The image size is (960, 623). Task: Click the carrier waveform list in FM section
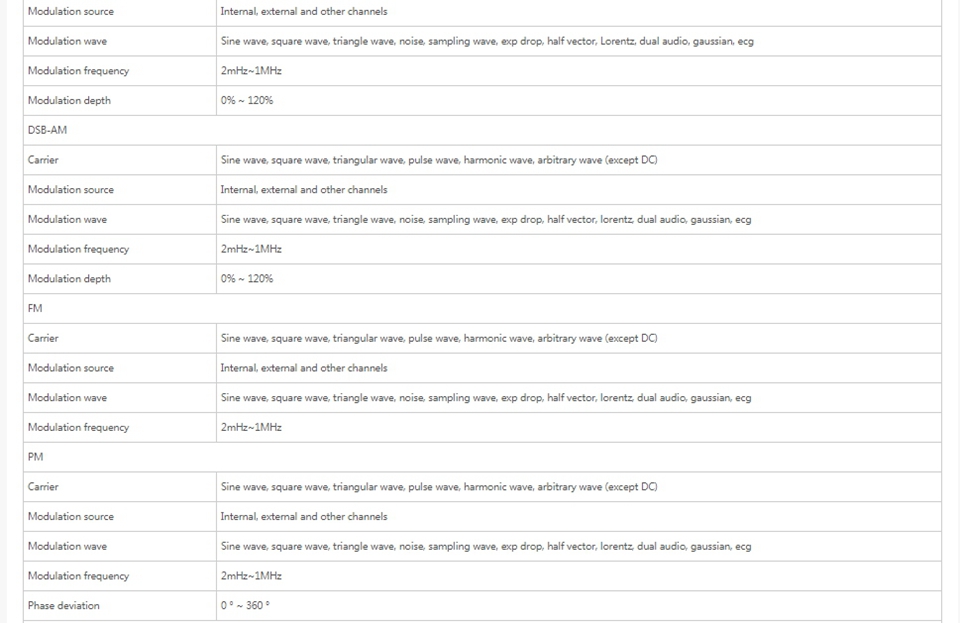pyautogui.click(x=439, y=338)
